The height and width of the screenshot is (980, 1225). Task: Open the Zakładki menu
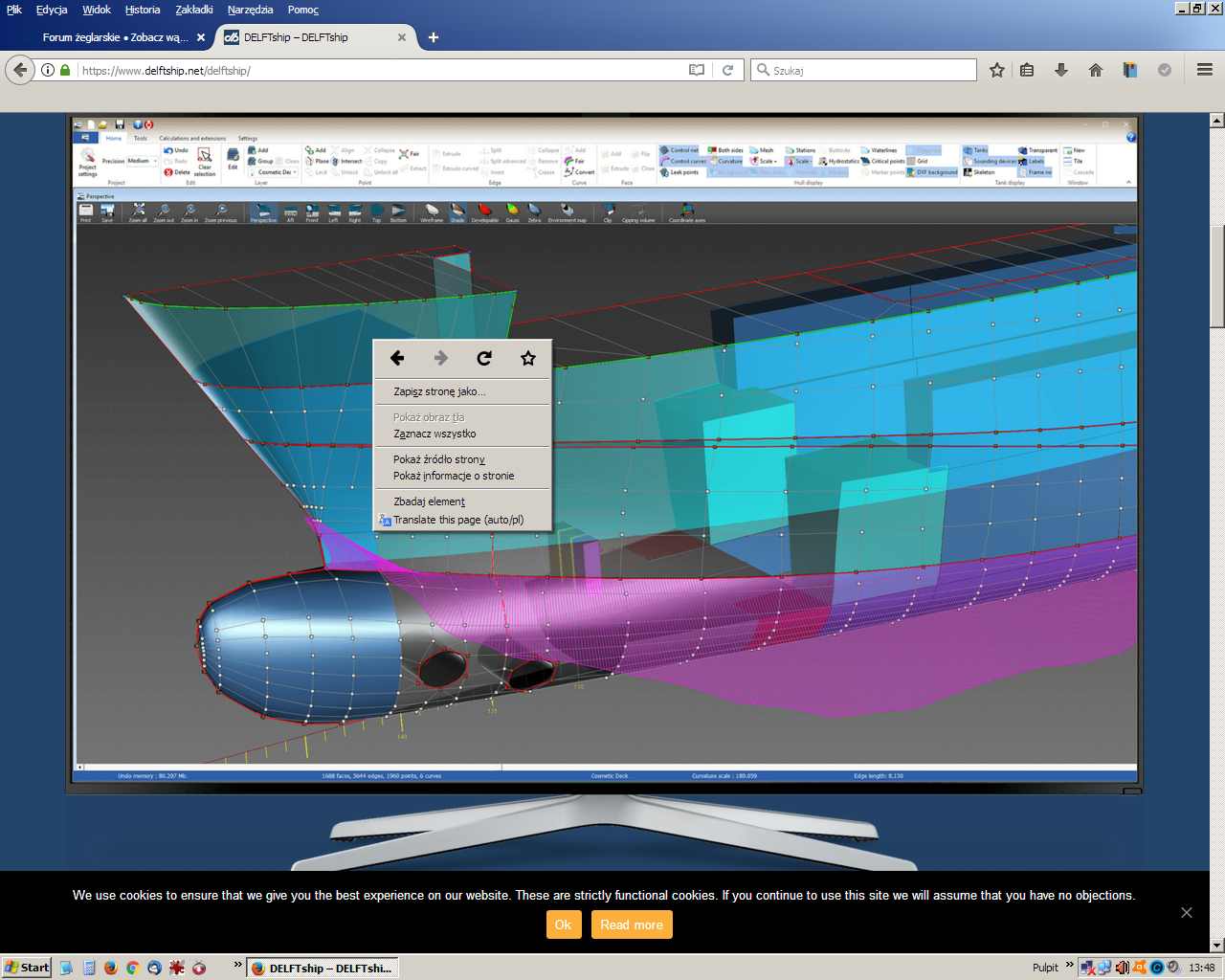click(194, 10)
